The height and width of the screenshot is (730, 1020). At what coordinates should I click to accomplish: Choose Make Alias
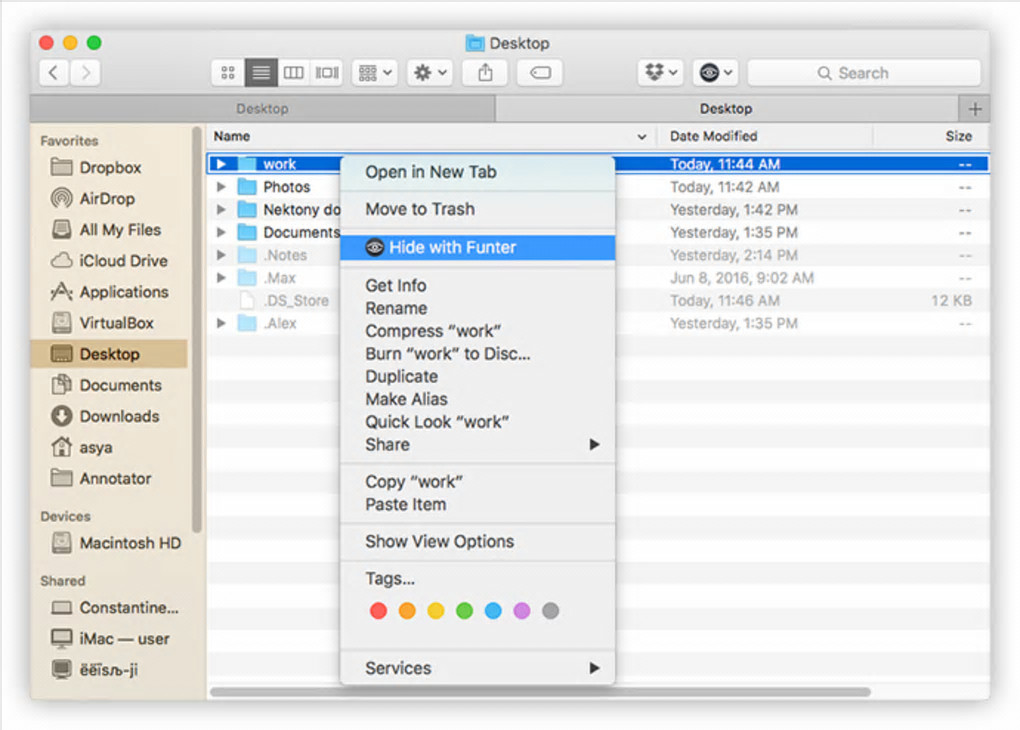477,399
